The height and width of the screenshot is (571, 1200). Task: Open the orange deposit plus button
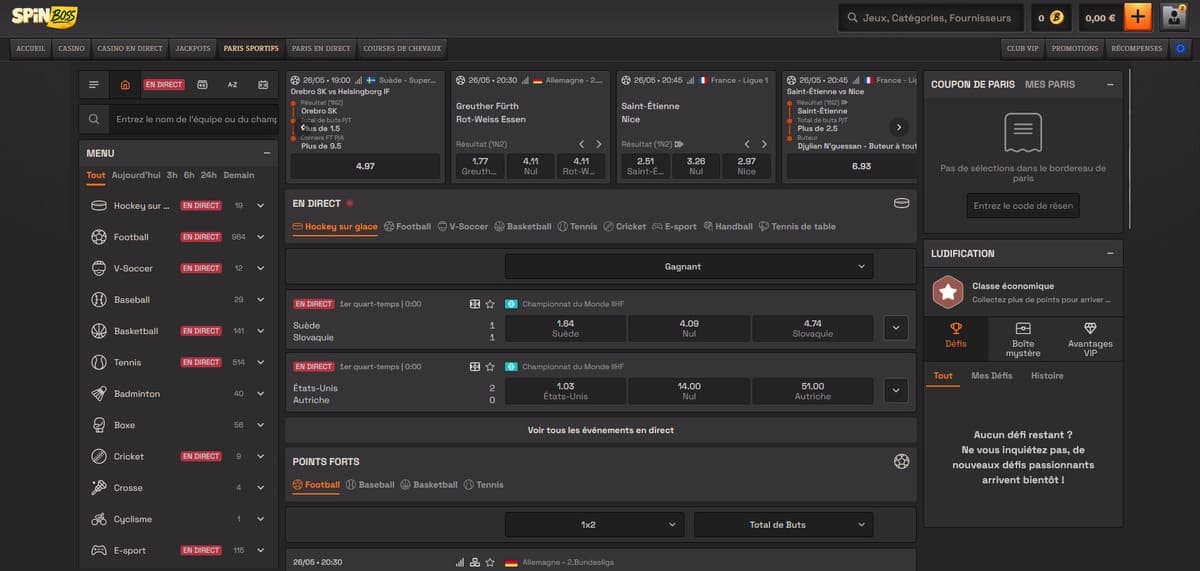point(1138,17)
